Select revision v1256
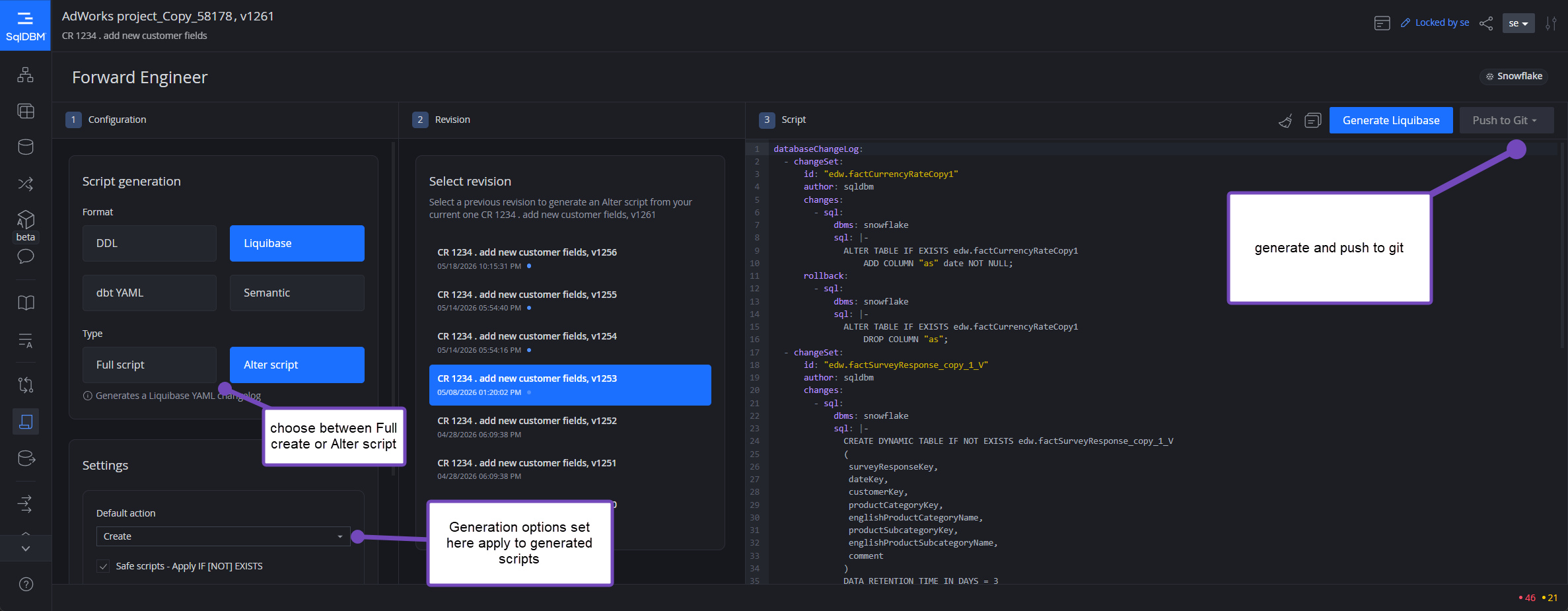 pos(570,259)
